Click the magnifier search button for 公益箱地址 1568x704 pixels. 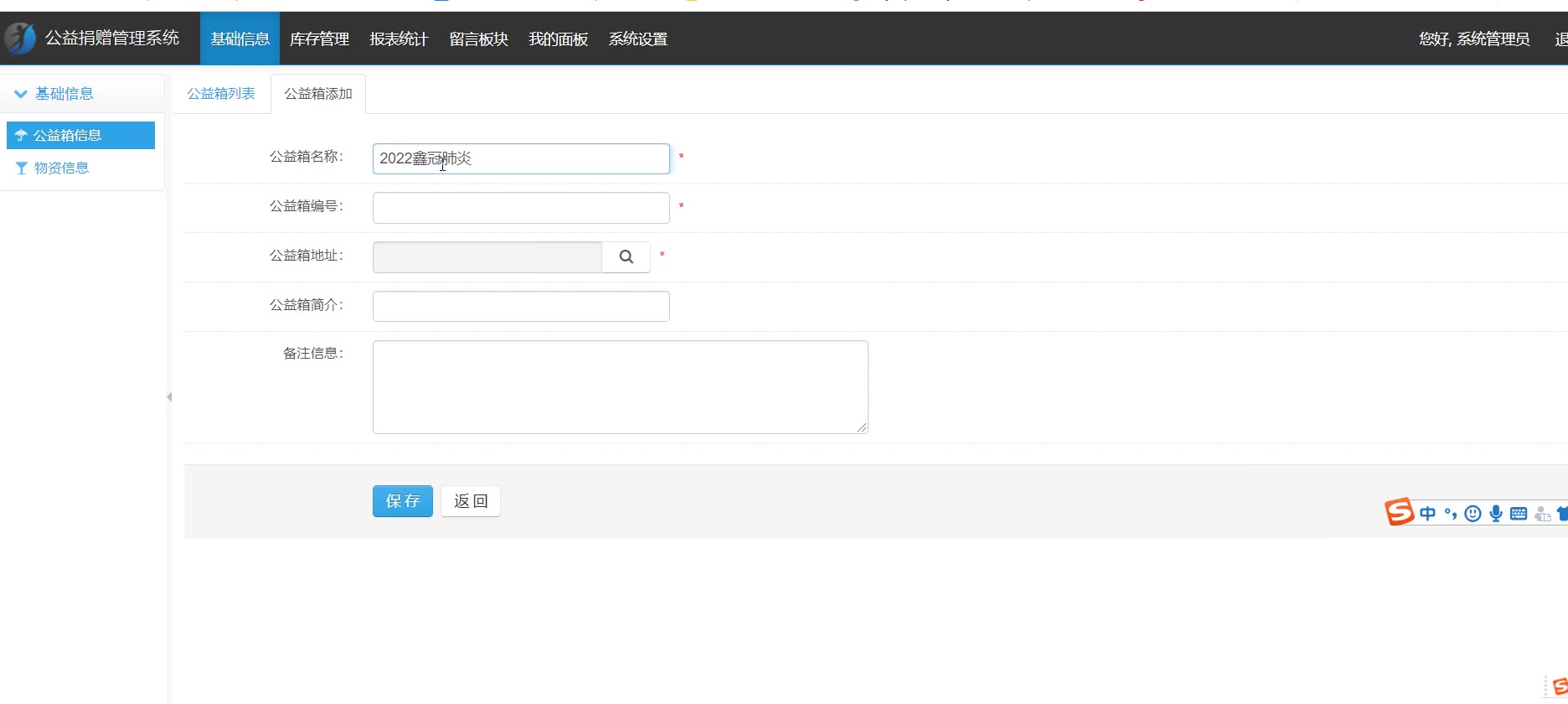tap(626, 257)
